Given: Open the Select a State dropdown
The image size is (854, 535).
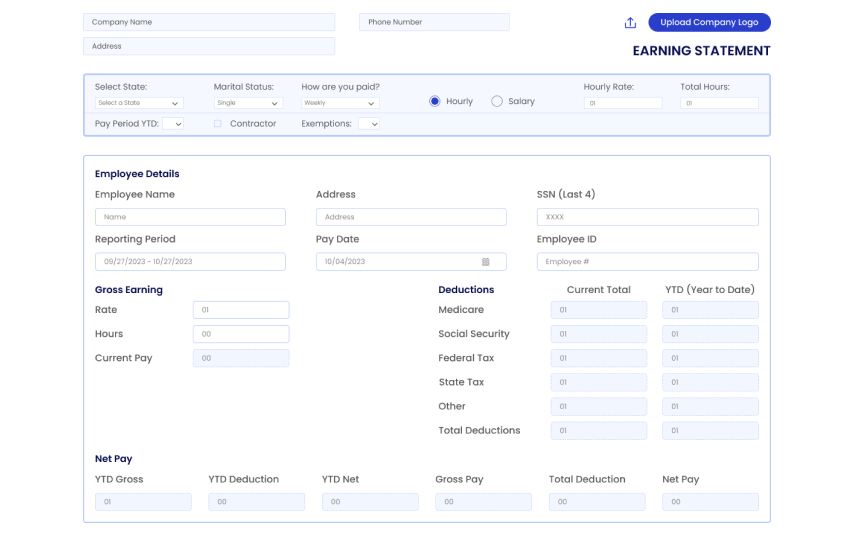Looking at the screenshot, I should coord(139,103).
